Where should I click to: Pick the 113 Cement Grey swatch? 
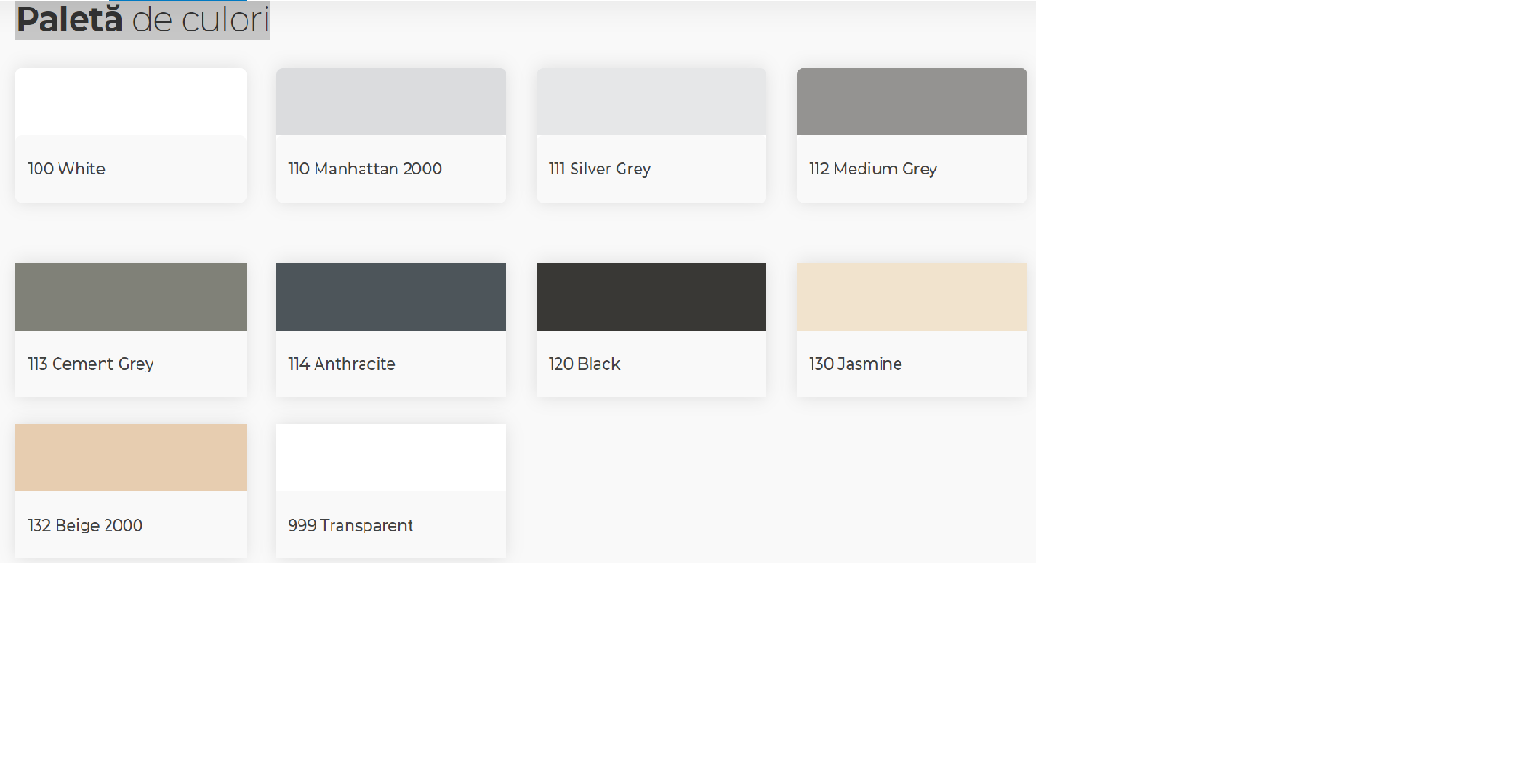pos(131,297)
